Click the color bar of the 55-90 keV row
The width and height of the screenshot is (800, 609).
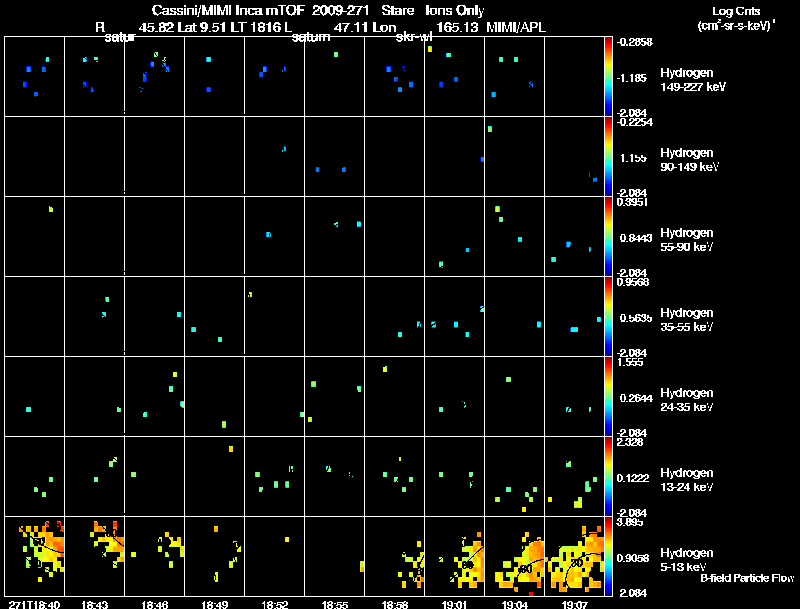pyautogui.click(x=608, y=237)
